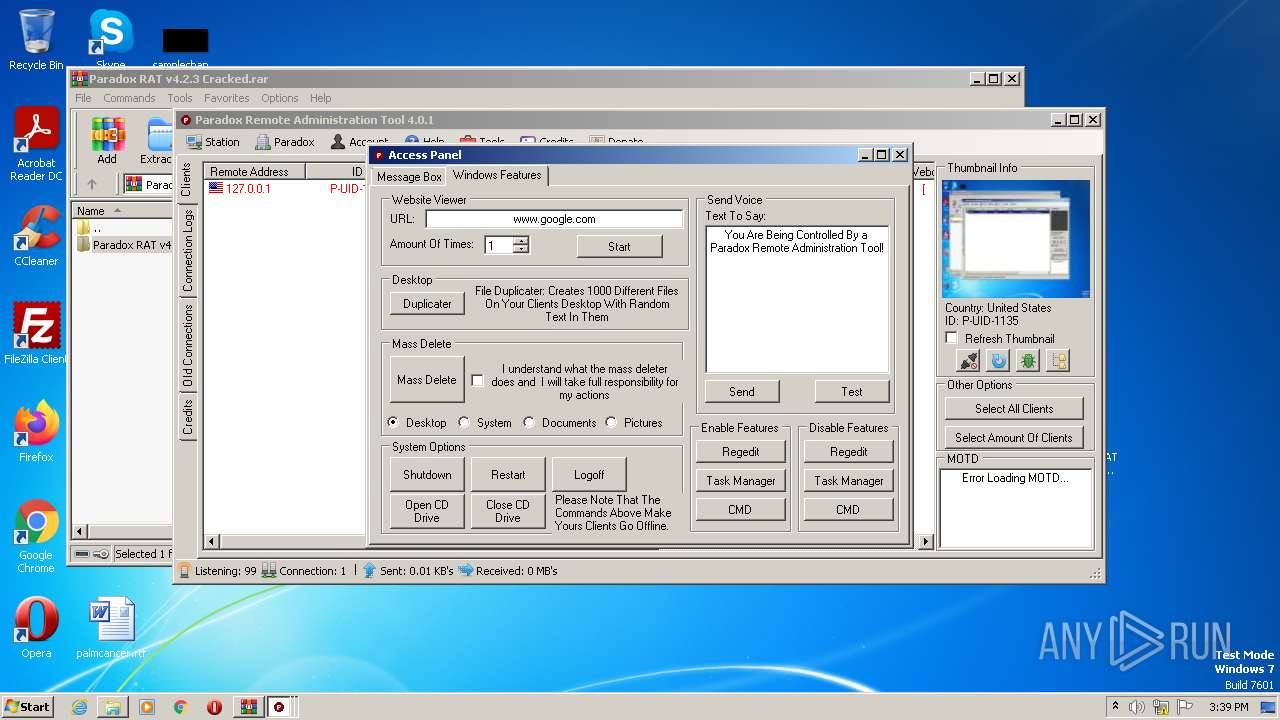The width and height of the screenshot is (1280, 720).
Task: Switch to the Windows Features tab
Action: (x=497, y=175)
